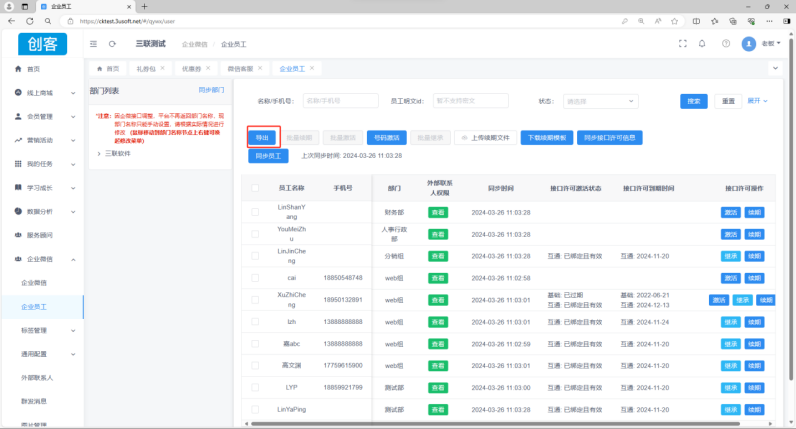This screenshot has height=429, width=796.
Task: Expand the 营销活动 menu chevron
Action: pyautogui.click(x=73, y=141)
